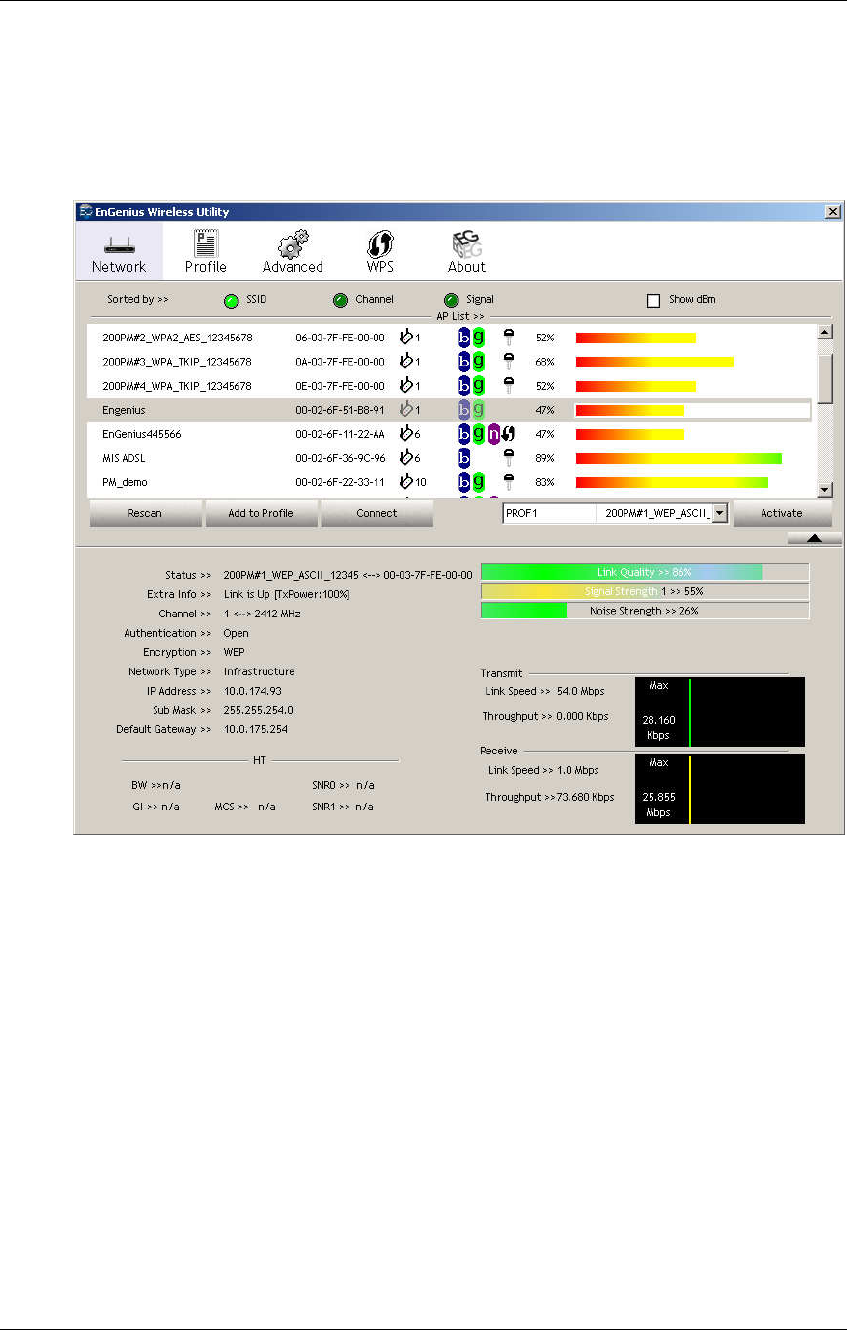This screenshot has width=847, height=1330.
Task: Sort AP list by Channel
Action: pos(340,300)
